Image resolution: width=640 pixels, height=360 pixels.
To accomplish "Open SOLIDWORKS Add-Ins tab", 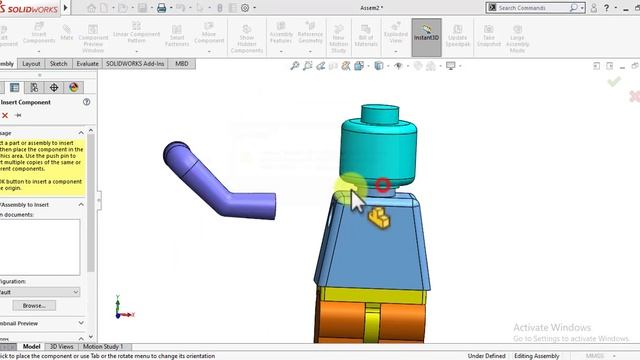I will click(x=135, y=64).
